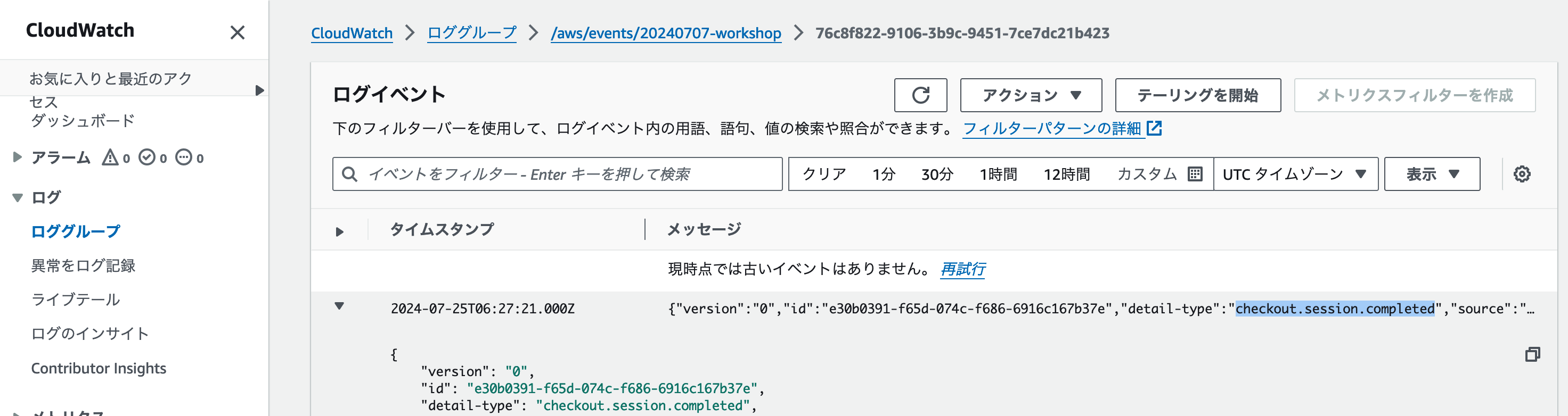Select ロググループ in the sidebar
The width and height of the screenshot is (1568, 416).
coord(76,231)
